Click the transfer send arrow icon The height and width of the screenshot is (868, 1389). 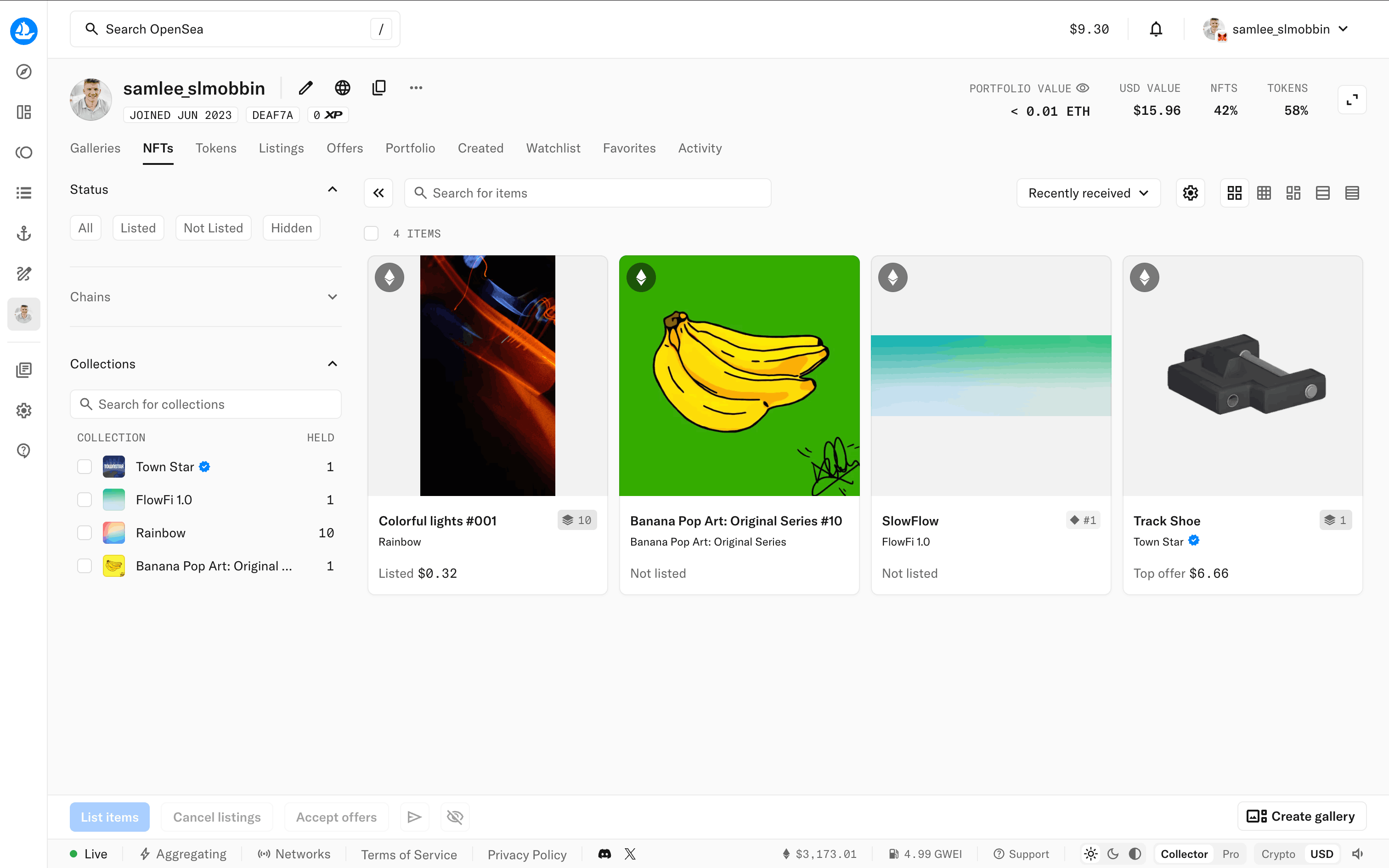[414, 817]
